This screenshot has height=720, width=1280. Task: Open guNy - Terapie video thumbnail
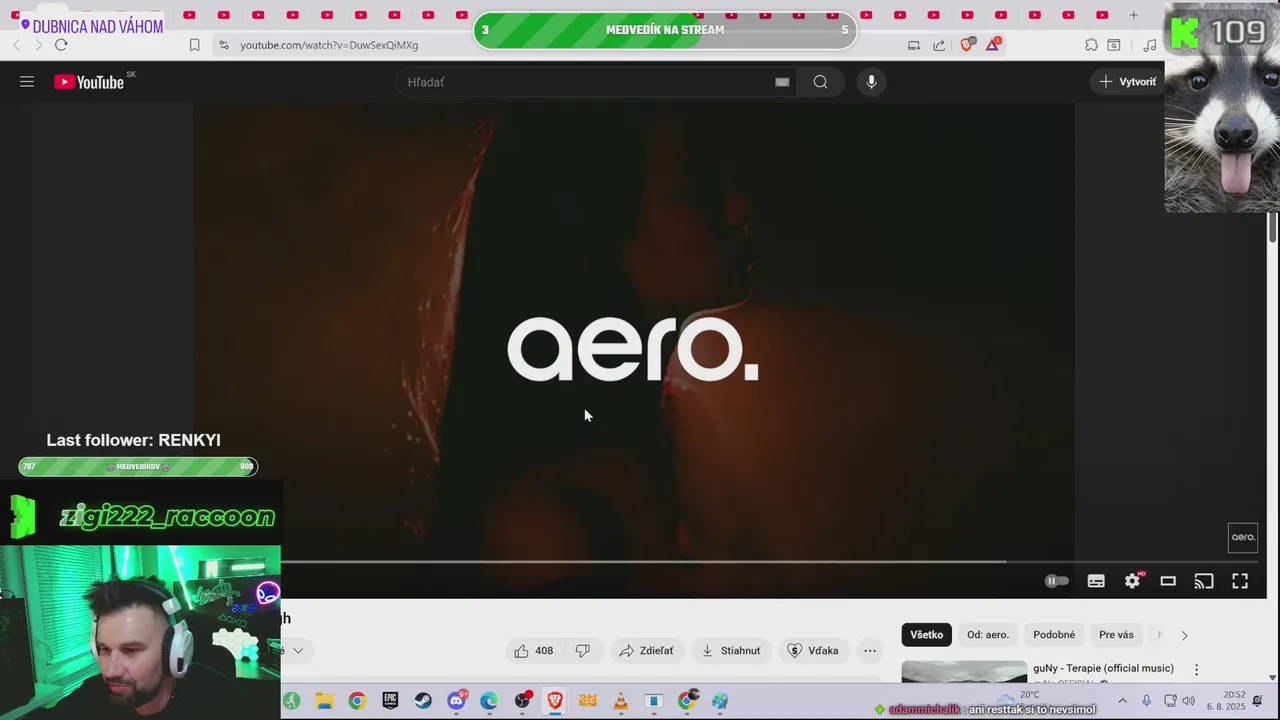tap(964, 672)
